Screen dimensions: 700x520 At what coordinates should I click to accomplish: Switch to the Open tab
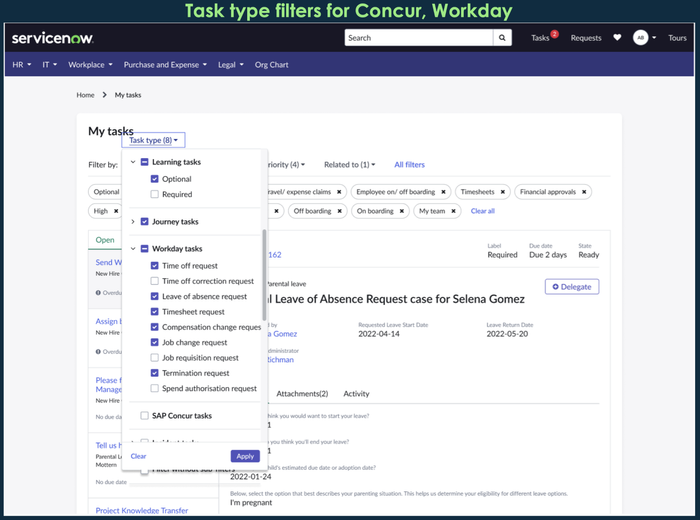[105, 240]
